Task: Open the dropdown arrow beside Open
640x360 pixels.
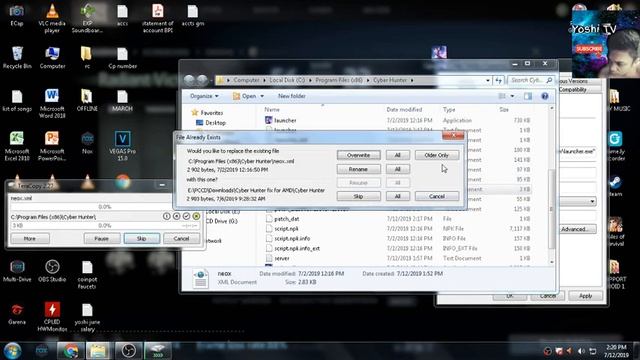Action: click(x=262, y=96)
